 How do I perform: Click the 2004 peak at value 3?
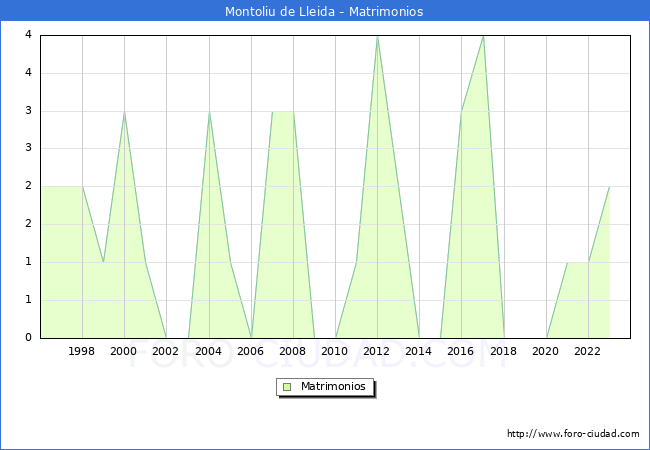coord(209,112)
